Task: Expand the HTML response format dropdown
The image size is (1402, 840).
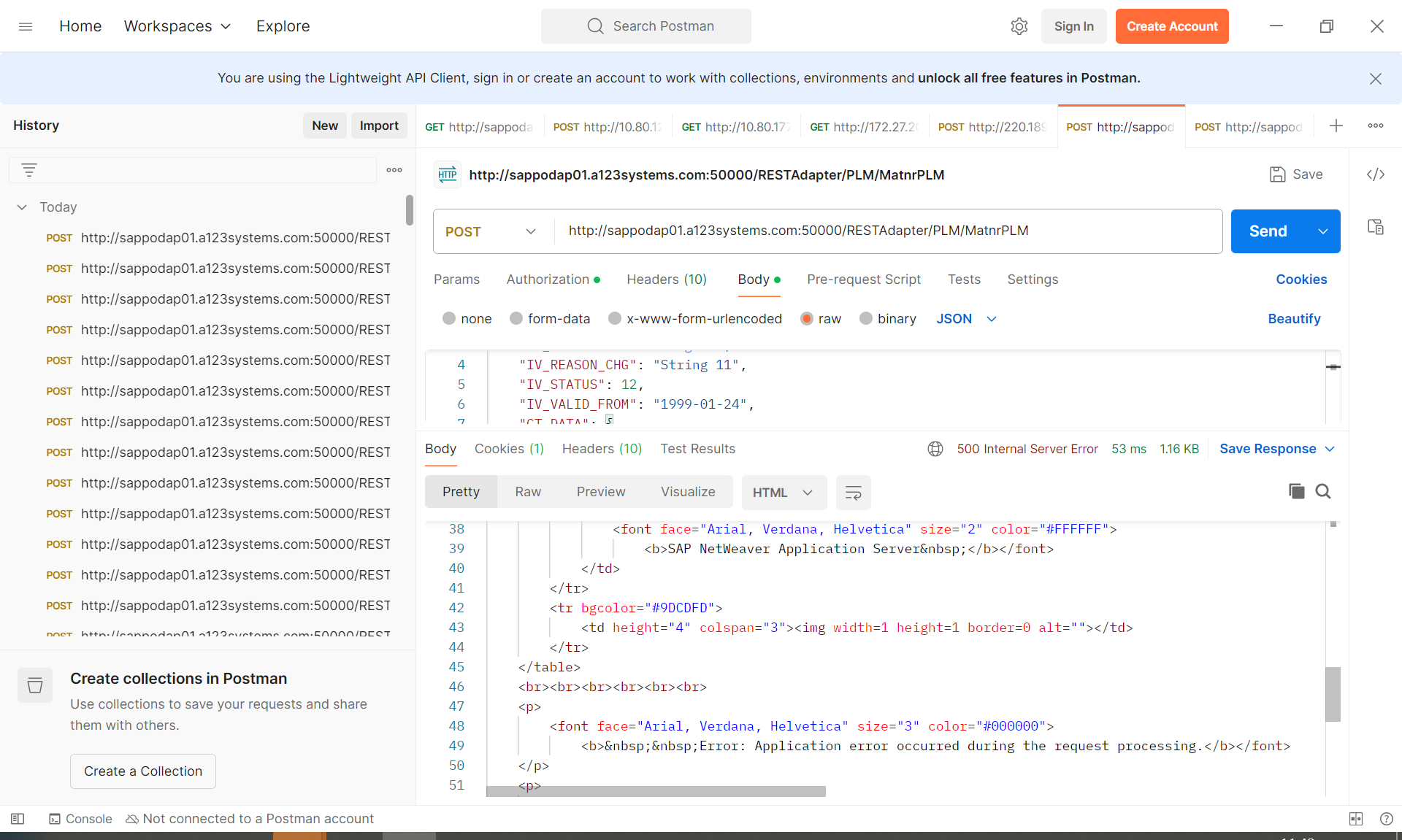Action: coord(784,493)
